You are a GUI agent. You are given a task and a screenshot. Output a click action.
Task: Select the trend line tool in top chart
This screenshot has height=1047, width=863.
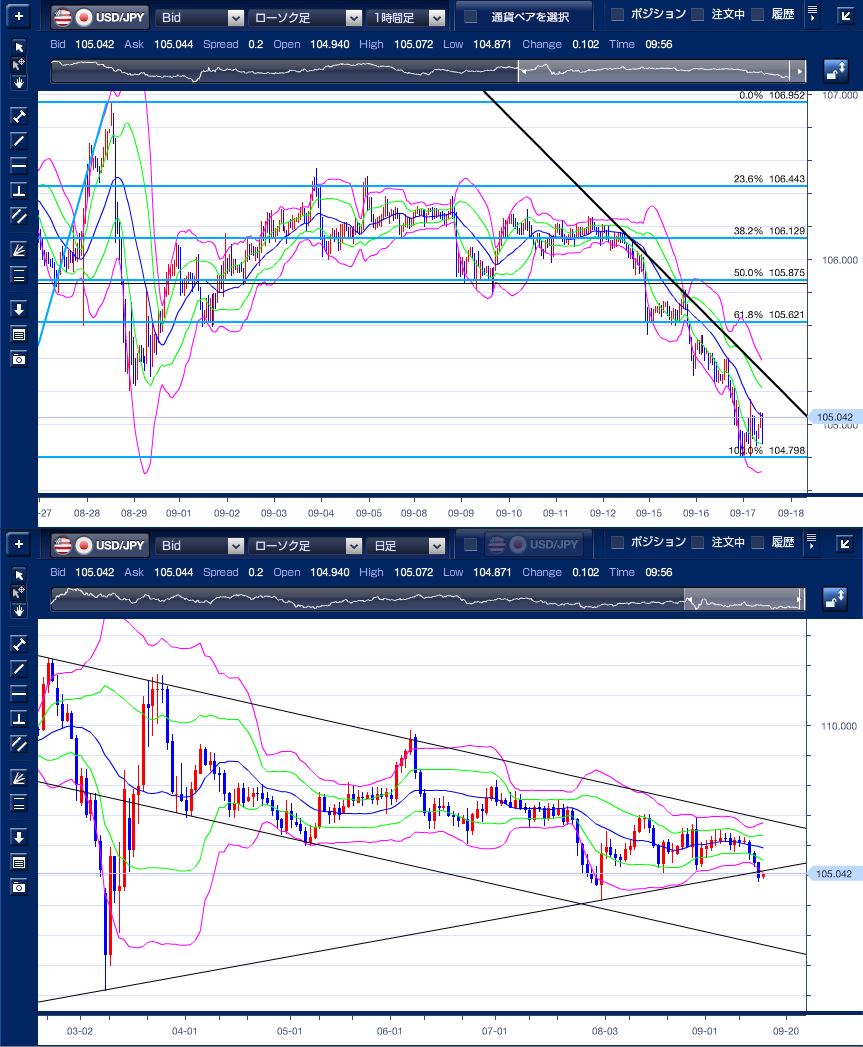tap(18, 140)
